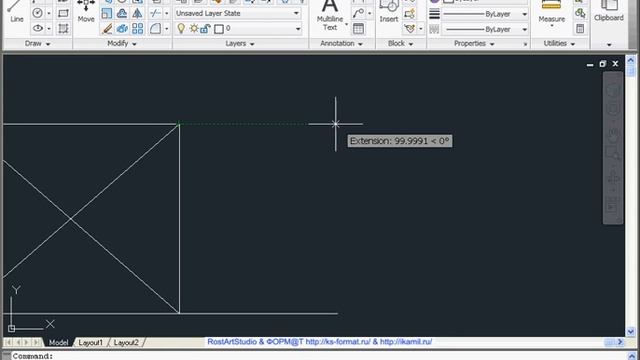Click the Table tool in Annotation panel
640x360 pixels.
click(x=358, y=29)
